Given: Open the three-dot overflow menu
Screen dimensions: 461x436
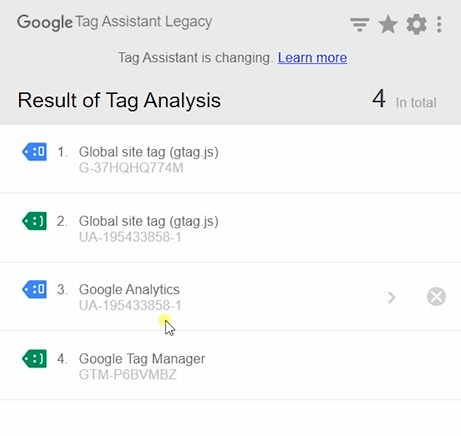Looking at the screenshot, I should (439, 25).
